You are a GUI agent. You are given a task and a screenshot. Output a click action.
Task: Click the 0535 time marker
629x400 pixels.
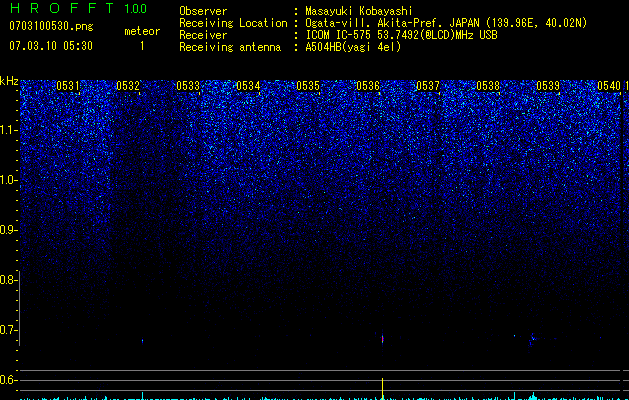308,86
